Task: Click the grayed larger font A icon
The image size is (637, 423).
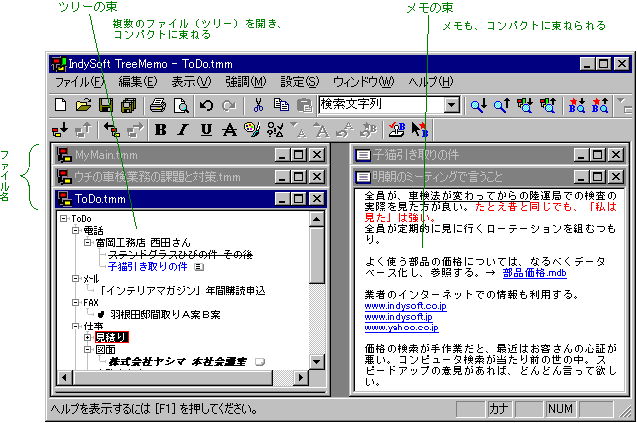Action: pyautogui.click(x=322, y=130)
